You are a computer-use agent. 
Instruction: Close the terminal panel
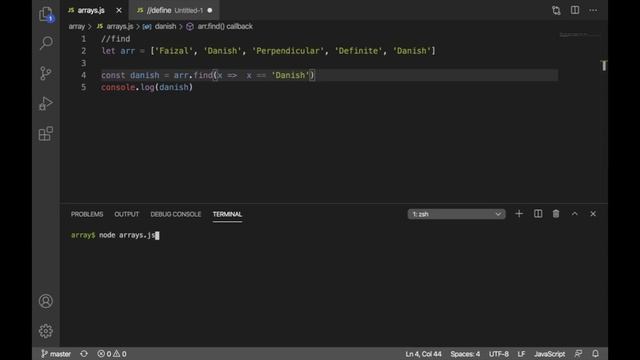coord(593,214)
